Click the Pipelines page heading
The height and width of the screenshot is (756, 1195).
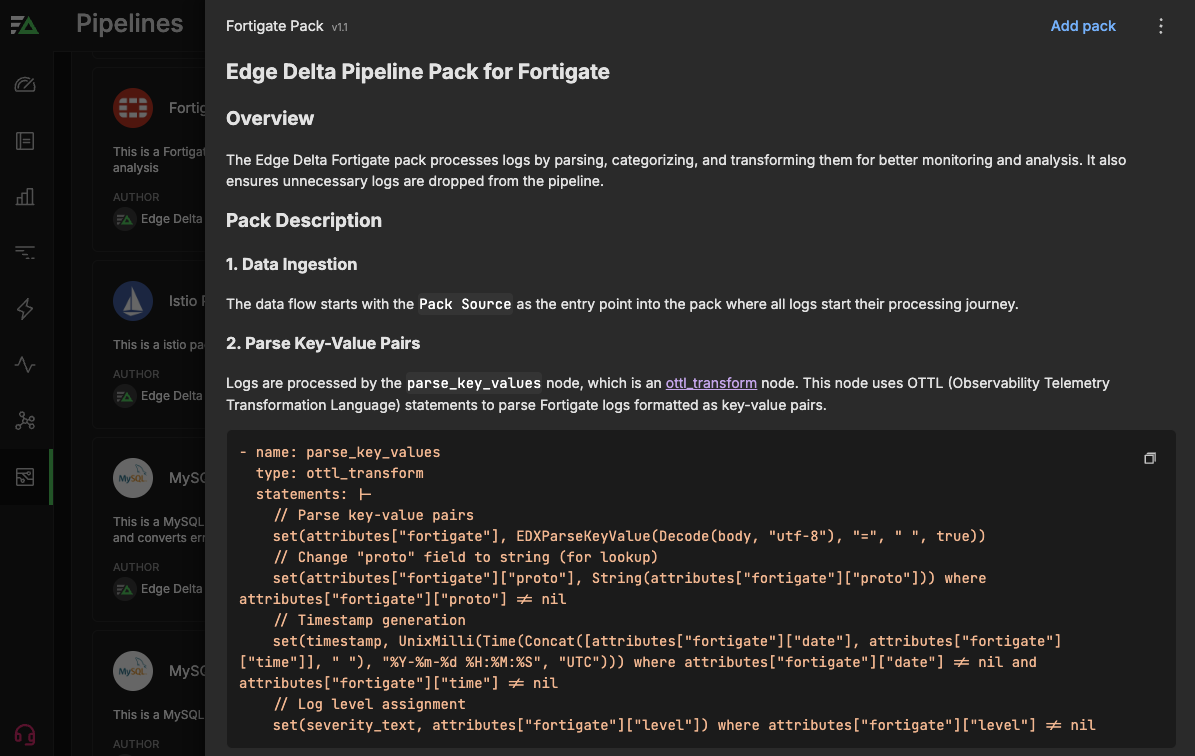pos(130,24)
